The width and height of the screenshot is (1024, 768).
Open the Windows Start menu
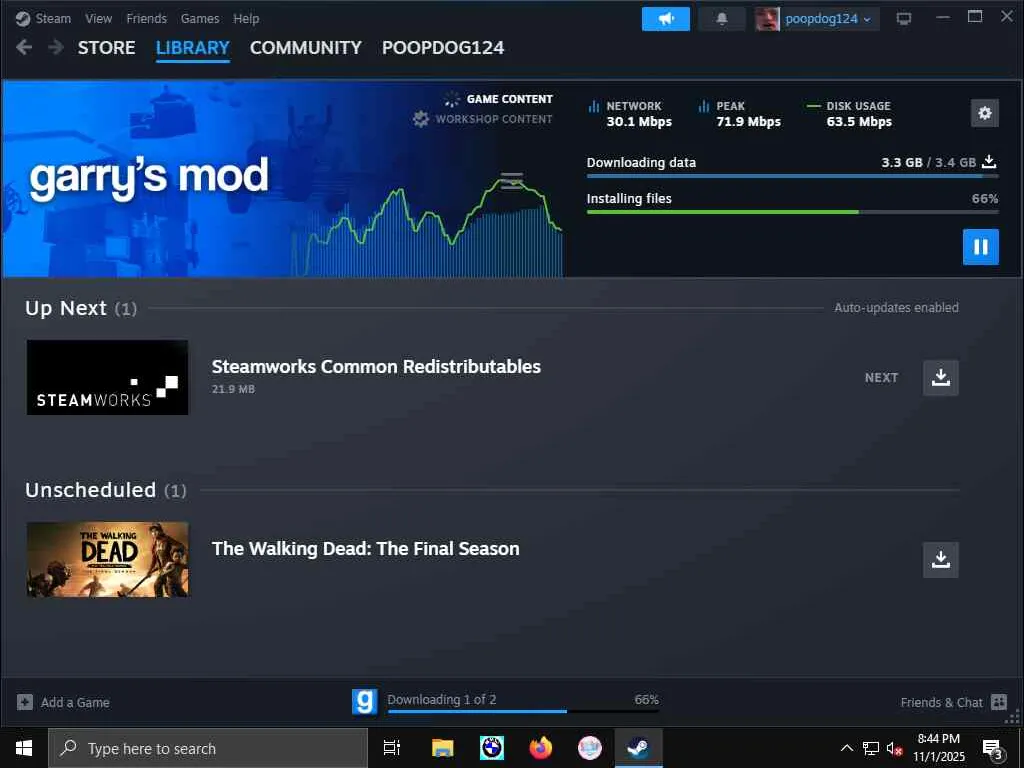coord(24,748)
